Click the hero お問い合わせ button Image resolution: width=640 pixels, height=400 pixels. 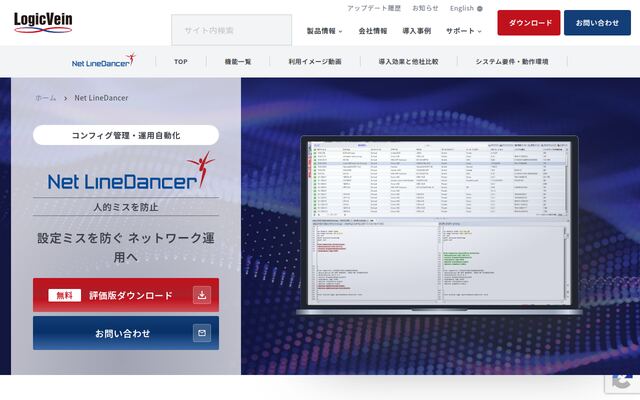pos(126,333)
